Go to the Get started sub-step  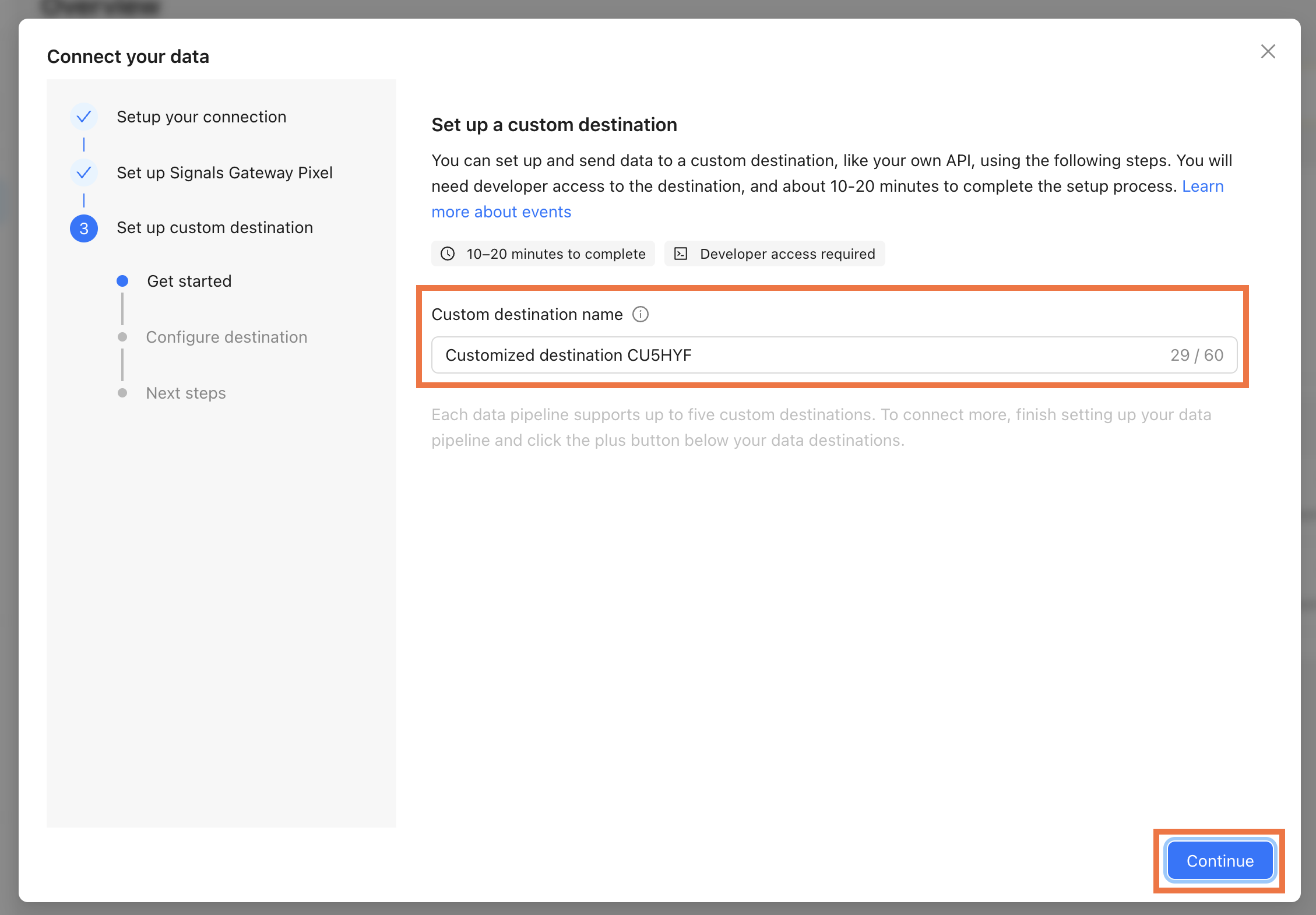(x=189, y=281)
